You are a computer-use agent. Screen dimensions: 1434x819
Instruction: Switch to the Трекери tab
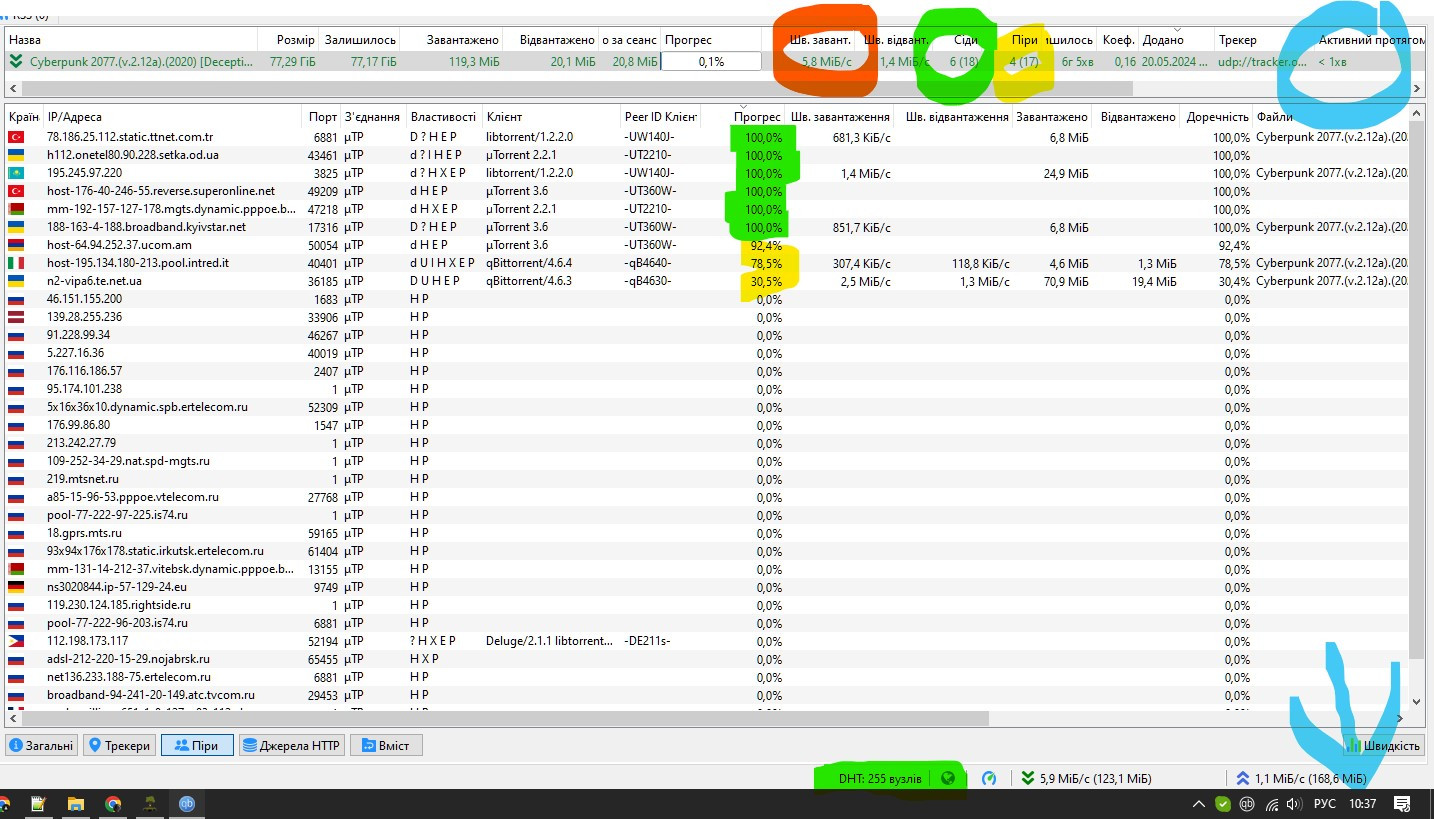(x=119, y=745)
